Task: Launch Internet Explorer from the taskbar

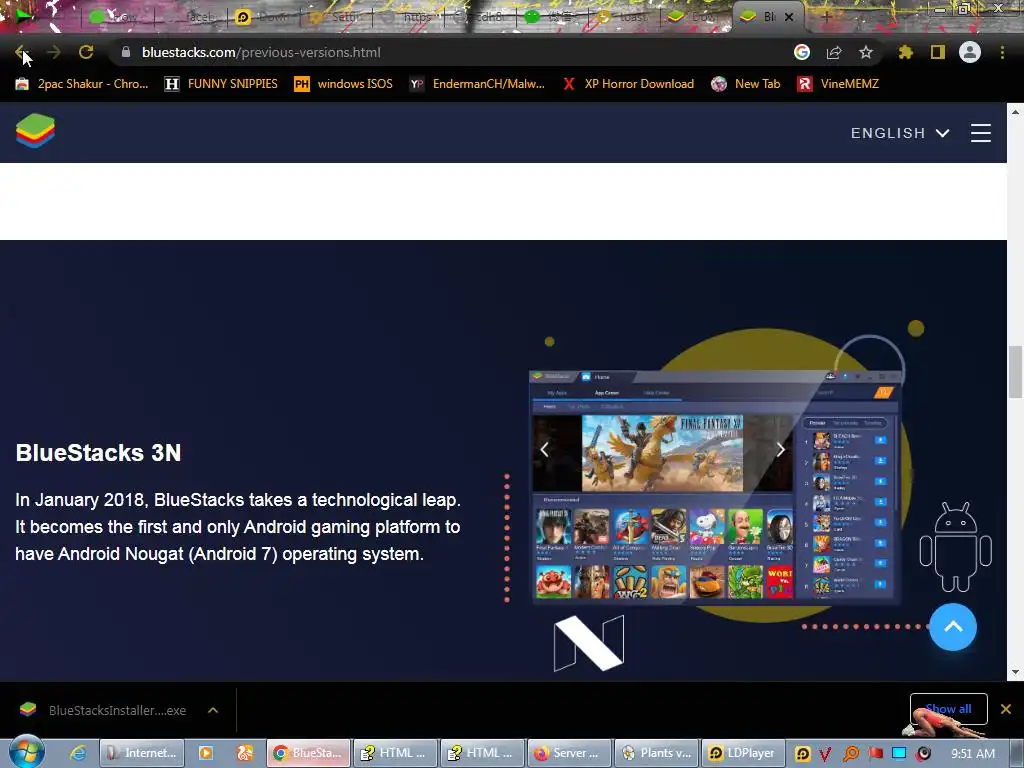Action: pyautogui.click(x=77, y=753)
